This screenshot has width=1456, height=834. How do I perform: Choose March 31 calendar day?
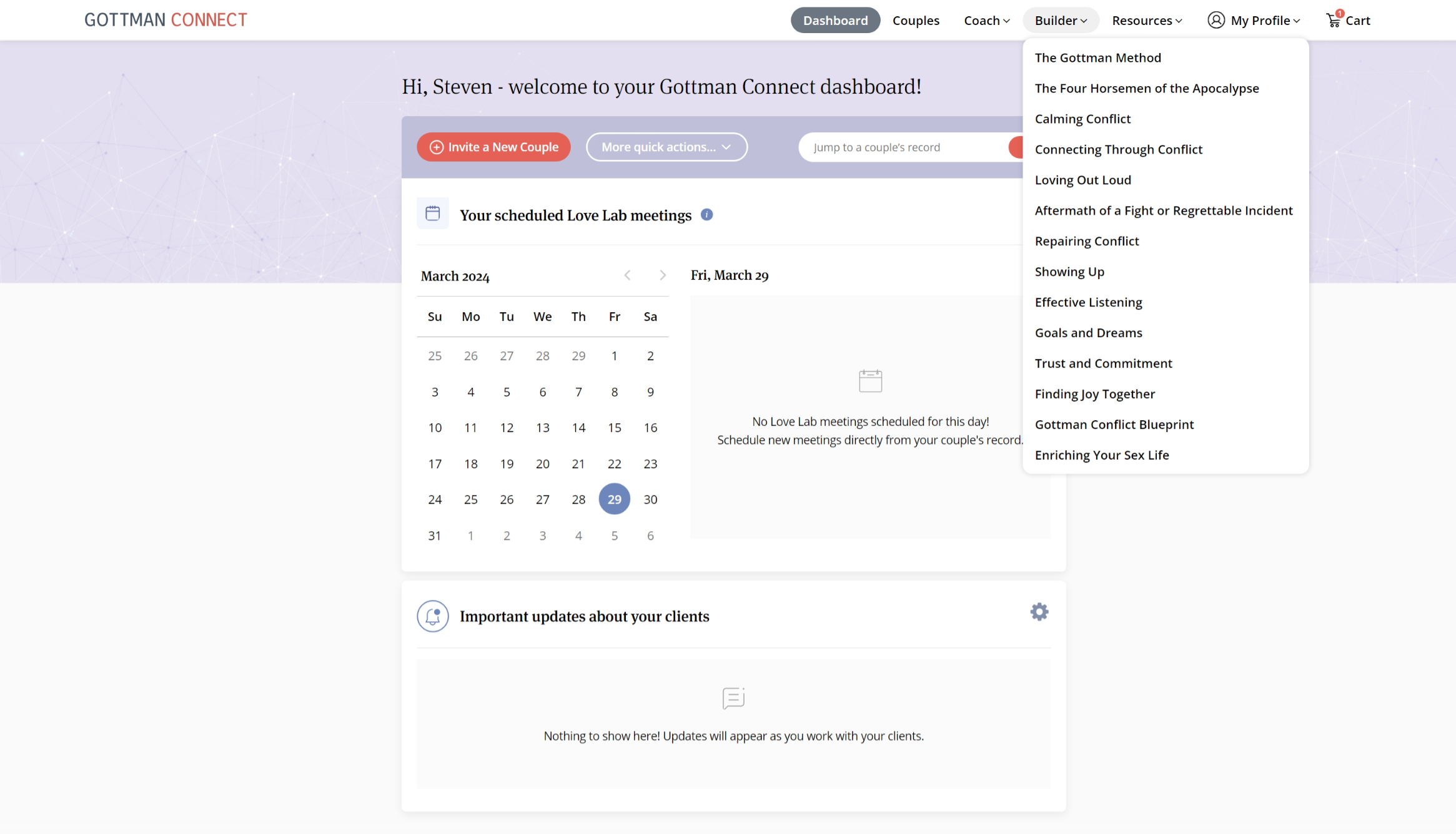click(435, 536)
